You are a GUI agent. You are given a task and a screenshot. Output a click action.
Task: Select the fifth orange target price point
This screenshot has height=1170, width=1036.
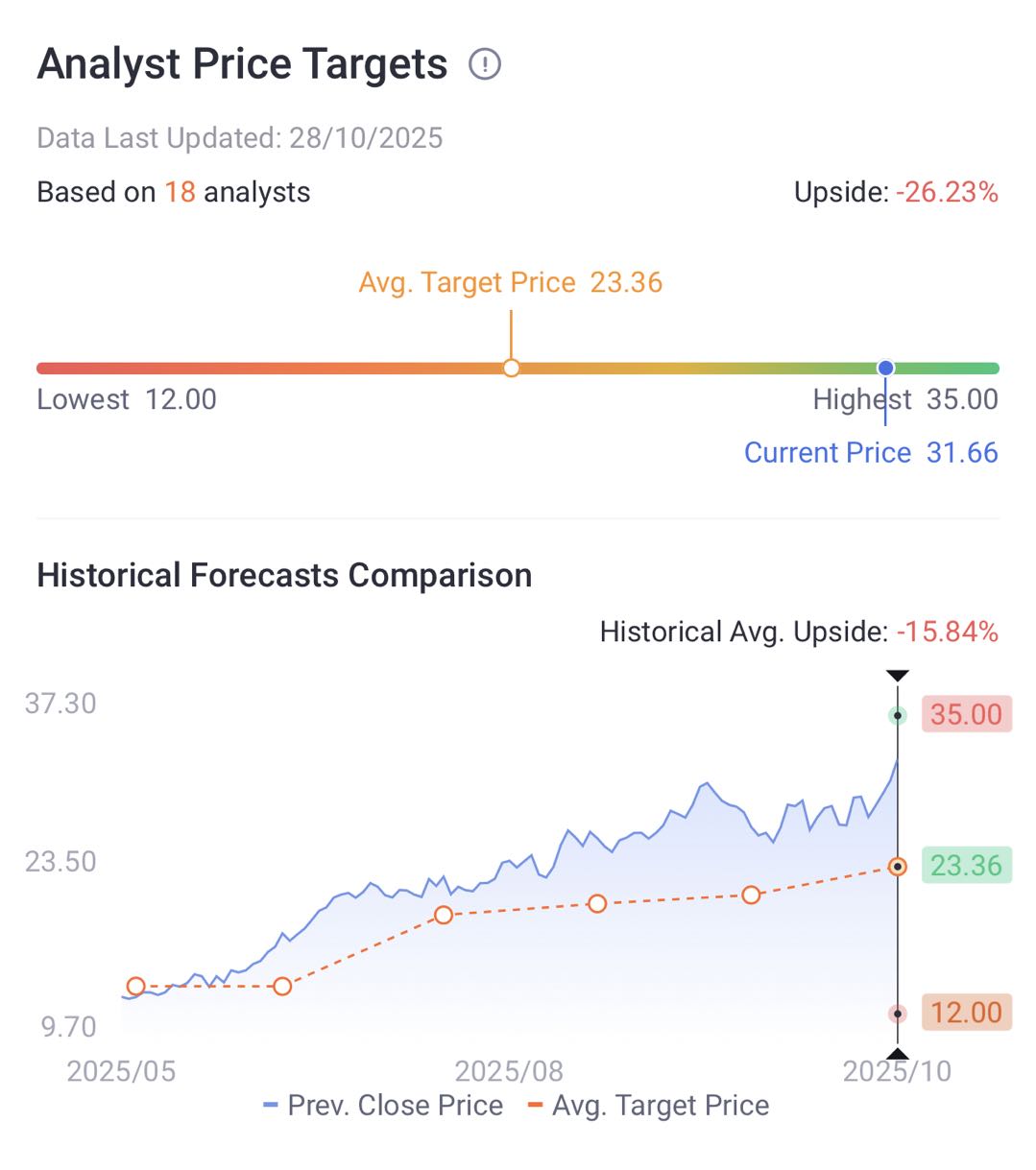coord(751,895)
